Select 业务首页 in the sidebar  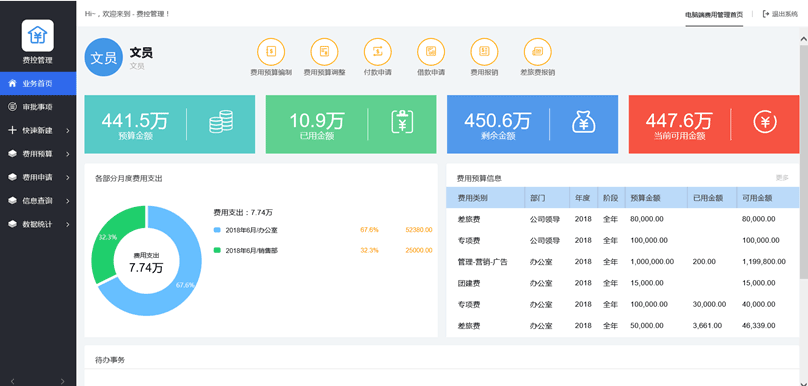click(x=38, y=83)
